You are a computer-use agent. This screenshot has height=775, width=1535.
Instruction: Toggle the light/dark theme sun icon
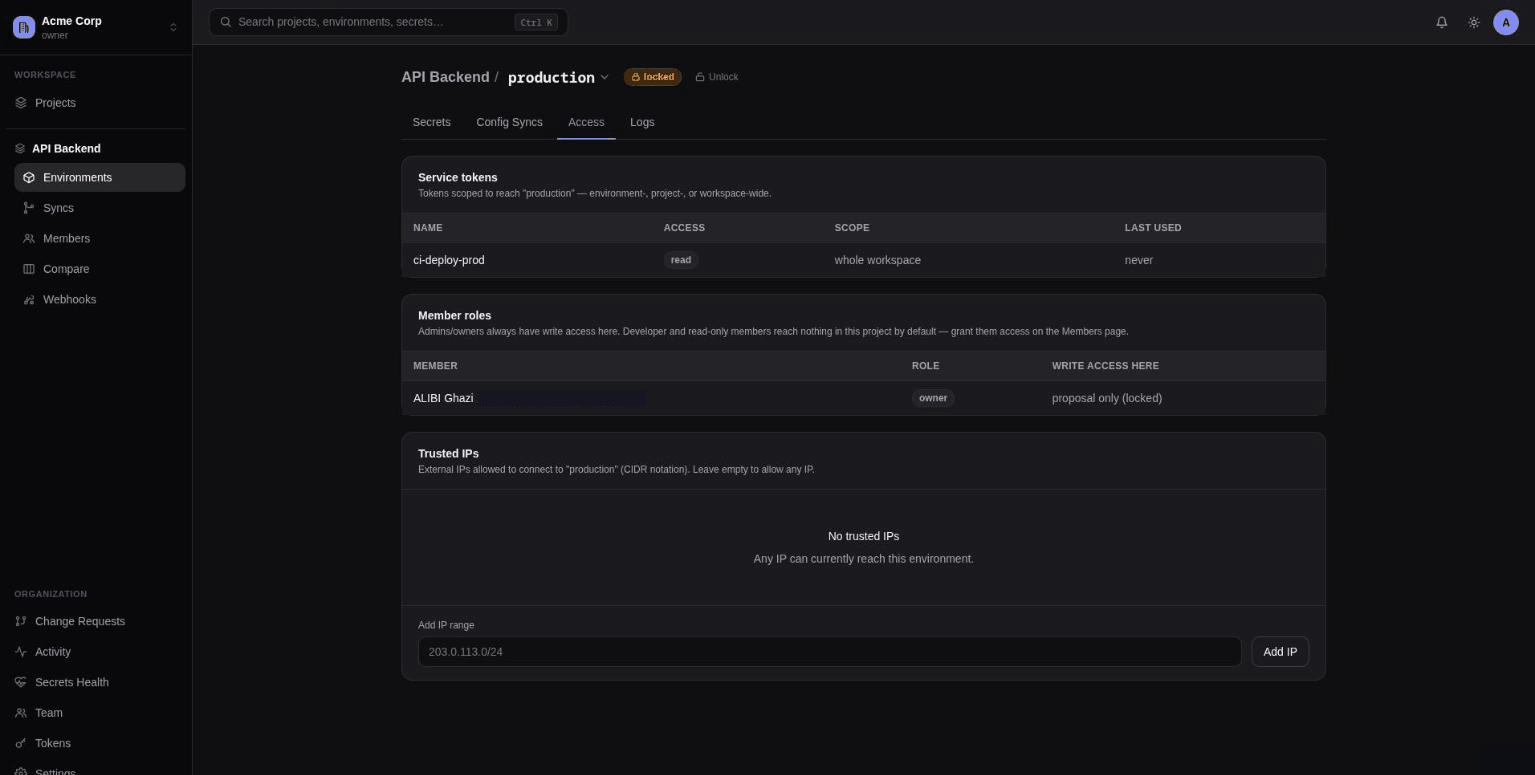click(1473, 22)
